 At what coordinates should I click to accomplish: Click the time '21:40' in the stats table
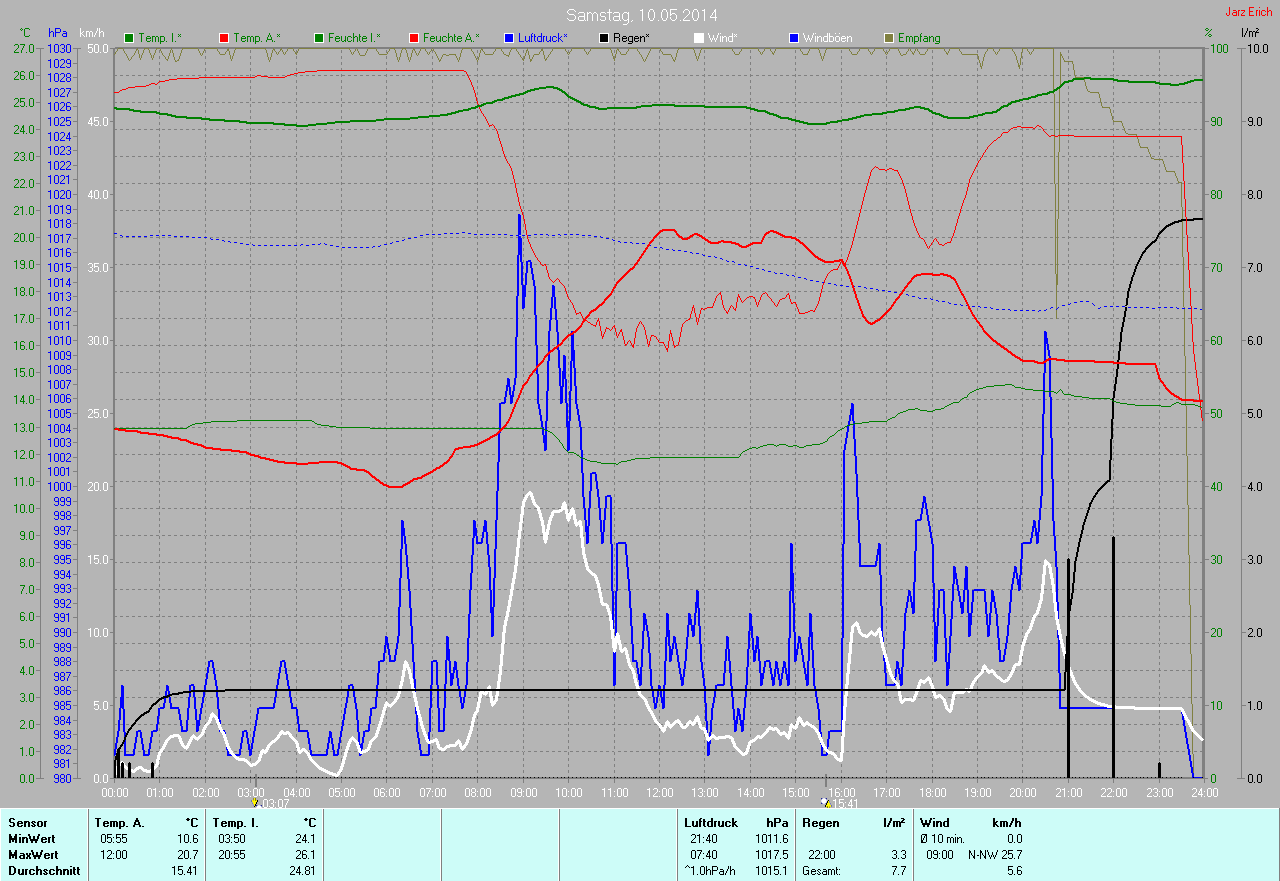coord(704,839)
